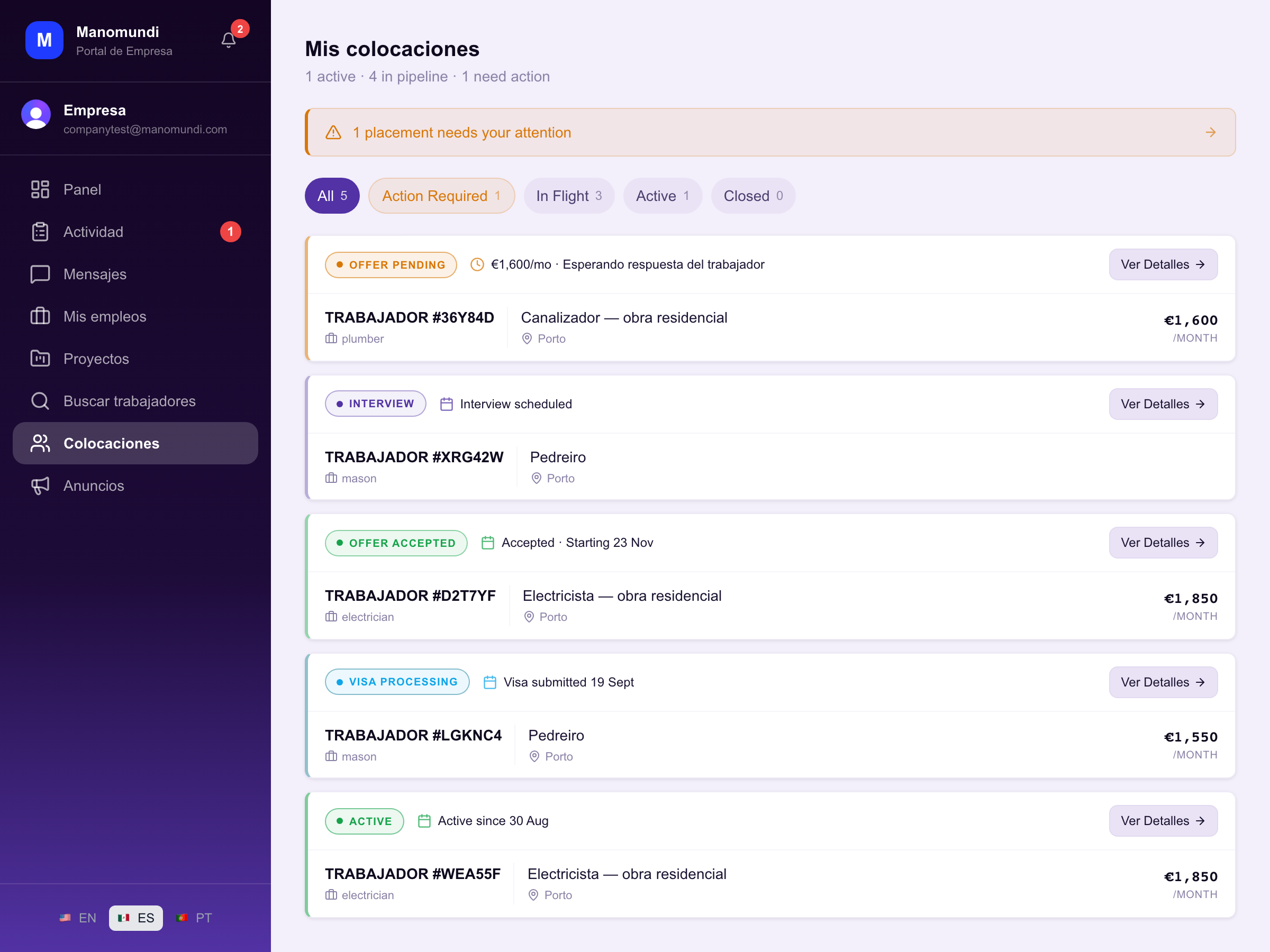
Task: Open the notifications bell
Action: (x=229, y=40)
